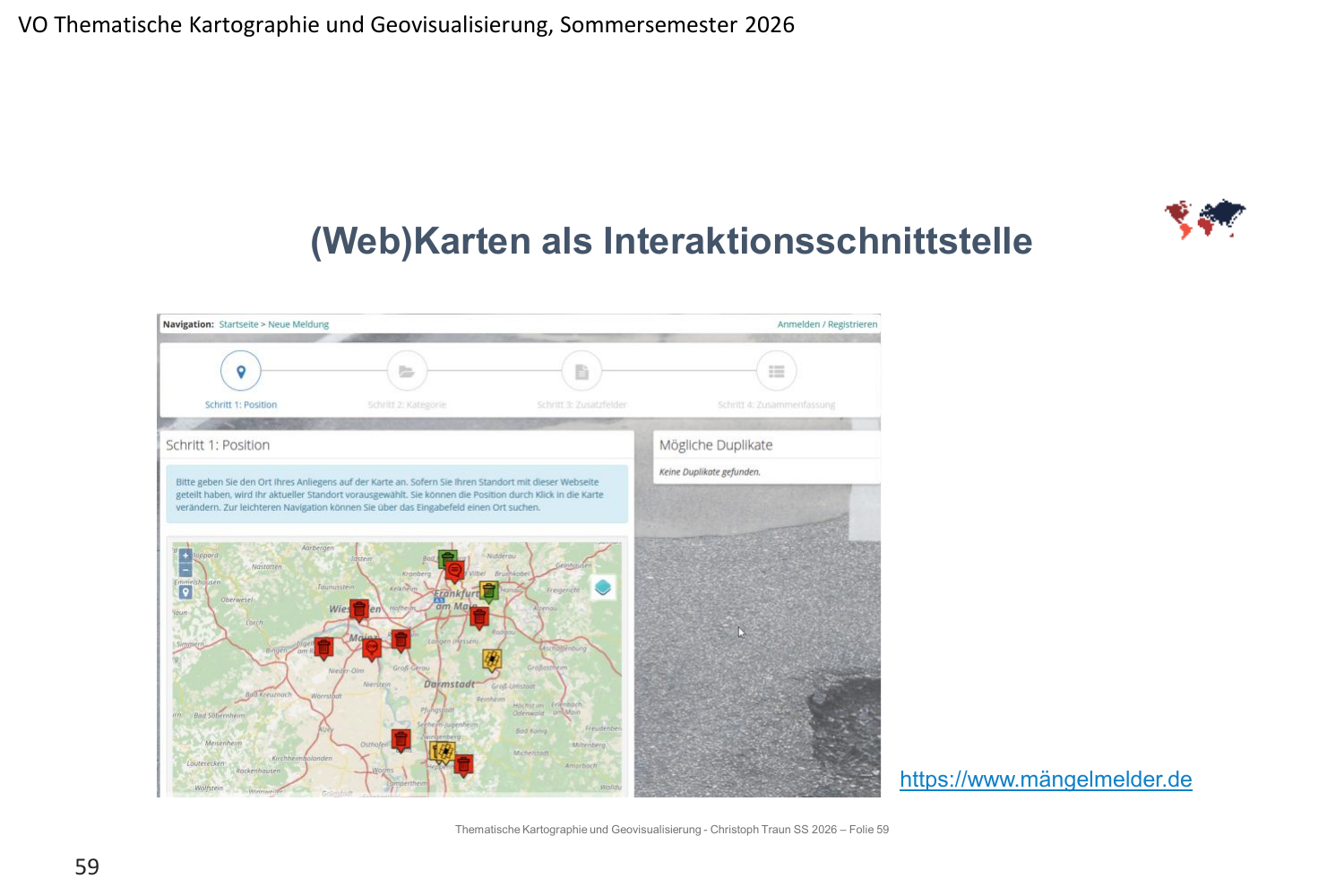This screenshot has height=896, width=1344.
Task: Click the locate-me pin button on map
Action: point(185,592)
